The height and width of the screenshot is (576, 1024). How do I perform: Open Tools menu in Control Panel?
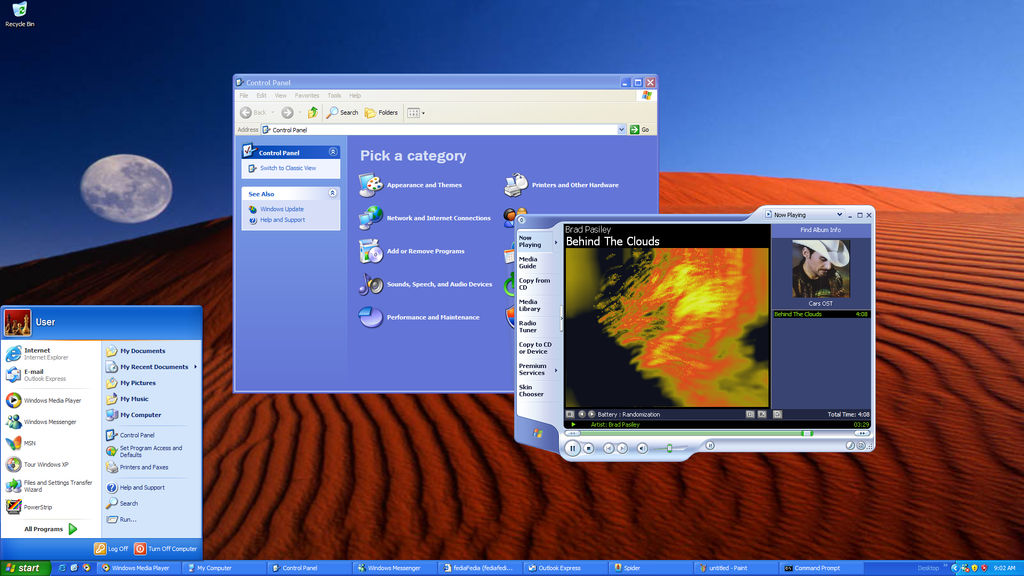click(x=334, y=95)
